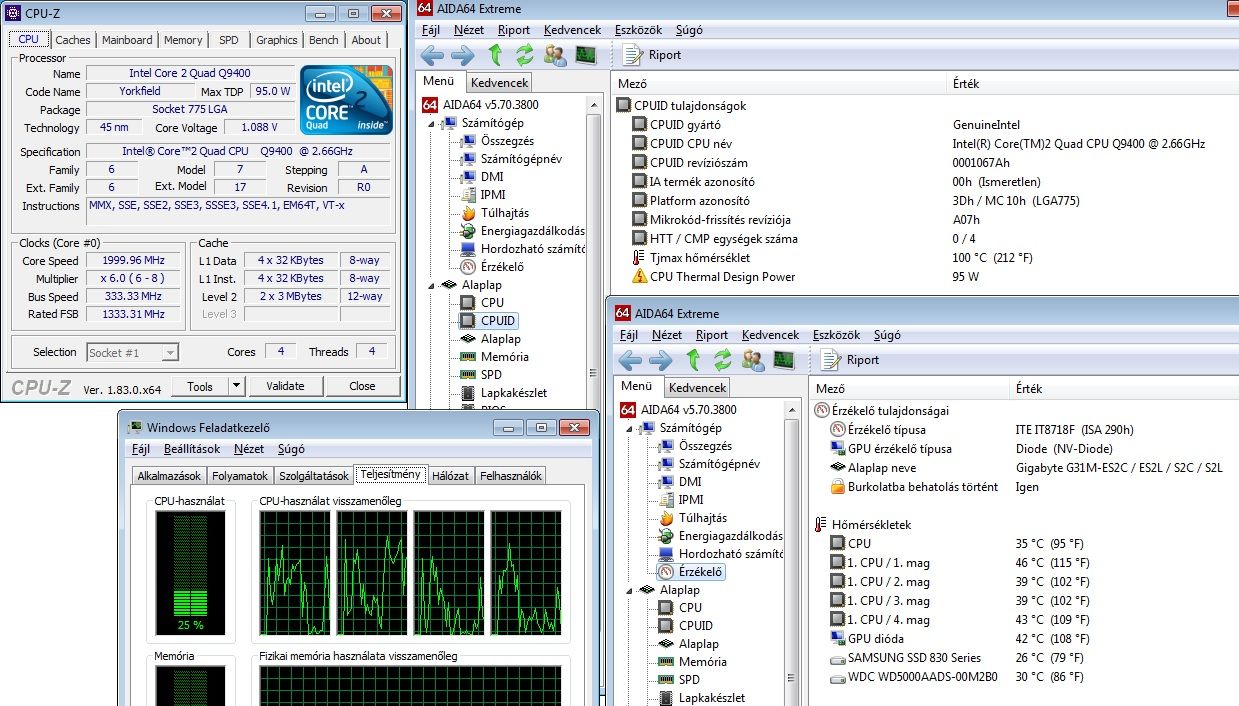
Task: Open Nézet menu in lower AIDA64 window
Action: click(x=667, y=335)
